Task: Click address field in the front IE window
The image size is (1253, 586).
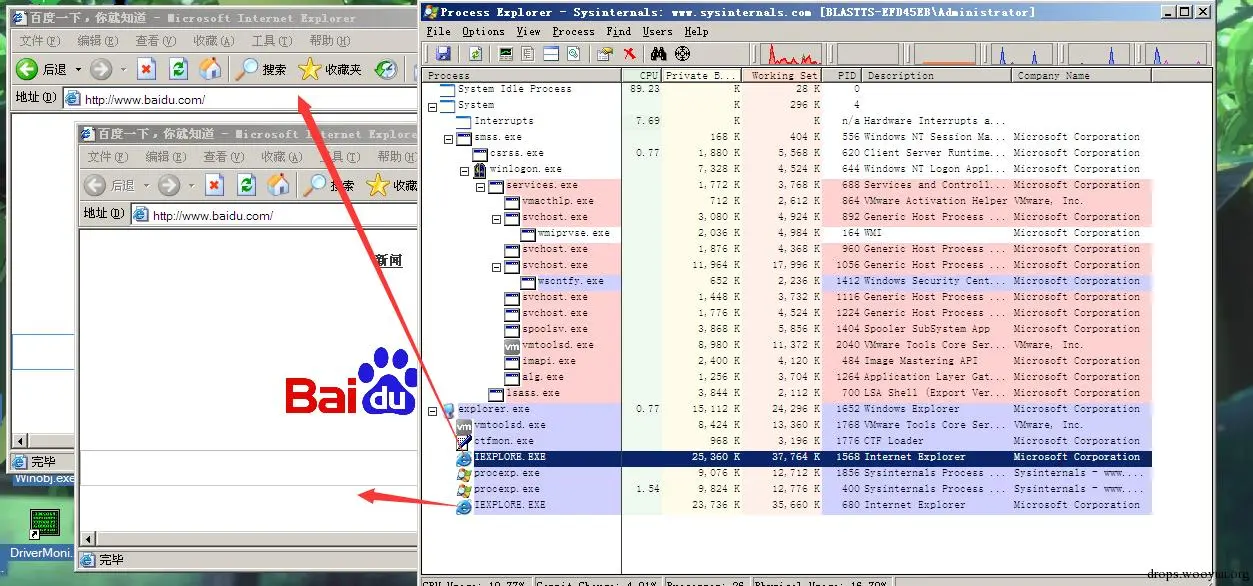Action: point(274,215)
